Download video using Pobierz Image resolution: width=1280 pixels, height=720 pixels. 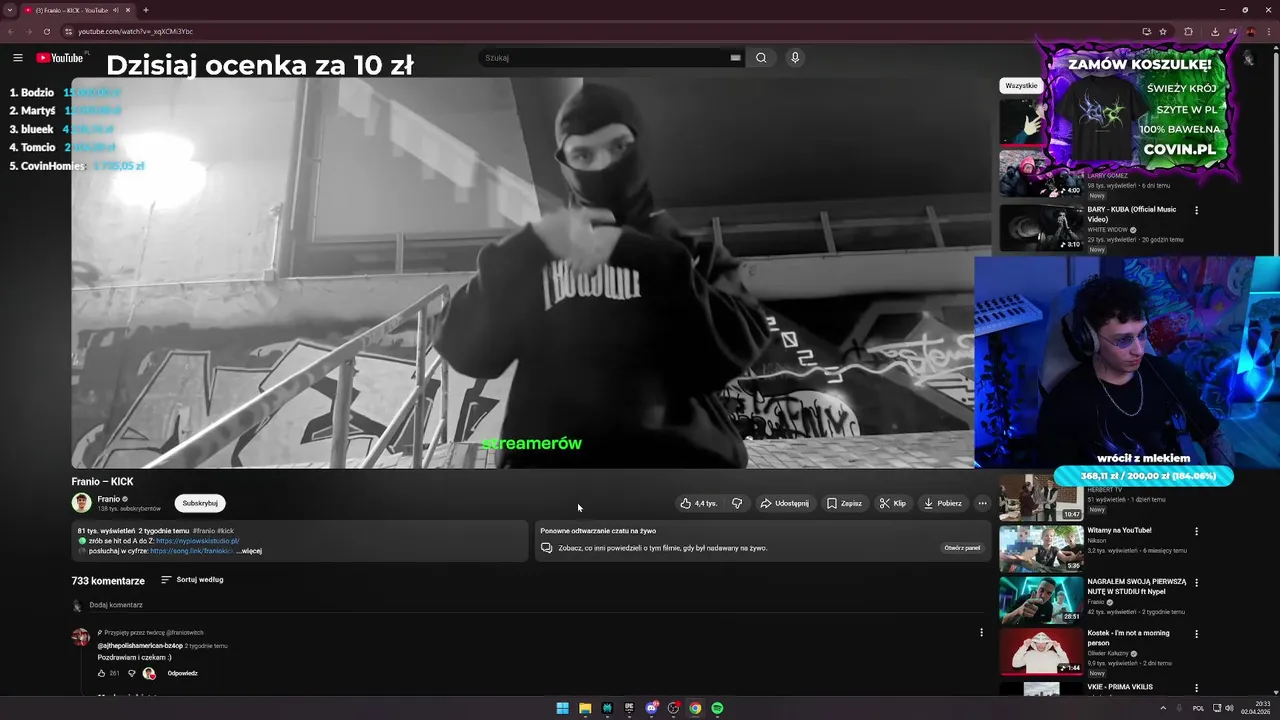pos(942,503)
